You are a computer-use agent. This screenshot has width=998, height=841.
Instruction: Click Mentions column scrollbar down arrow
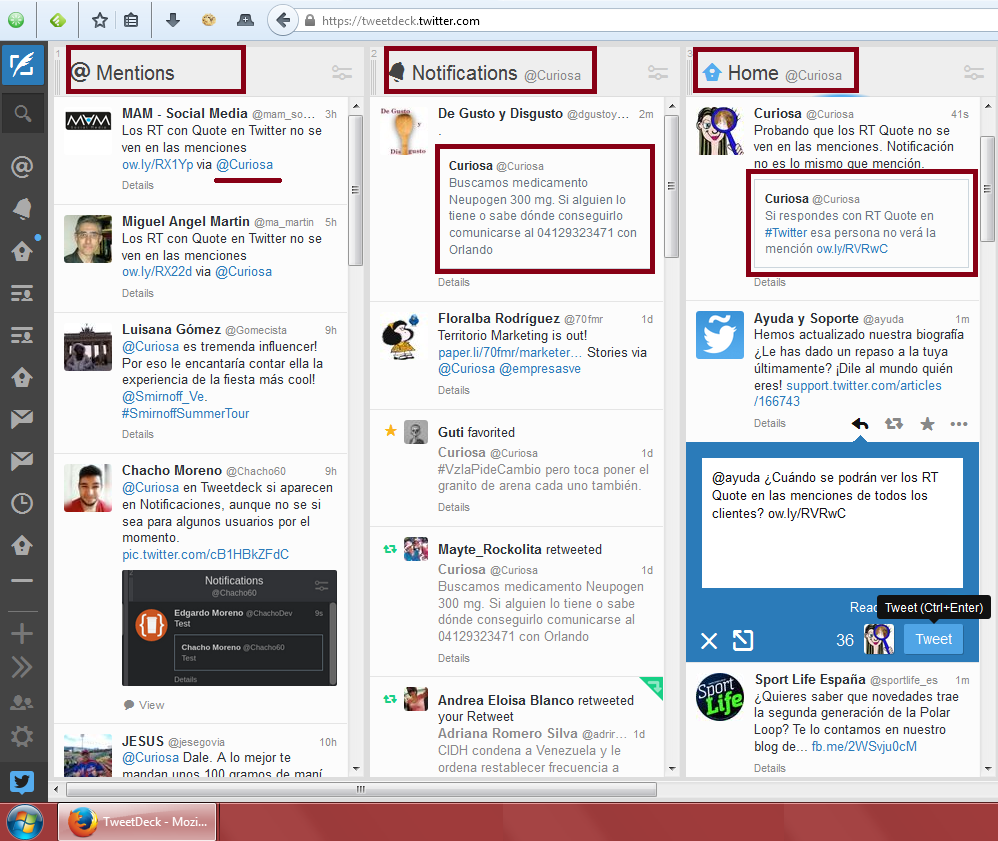click(x=356, y=768)
